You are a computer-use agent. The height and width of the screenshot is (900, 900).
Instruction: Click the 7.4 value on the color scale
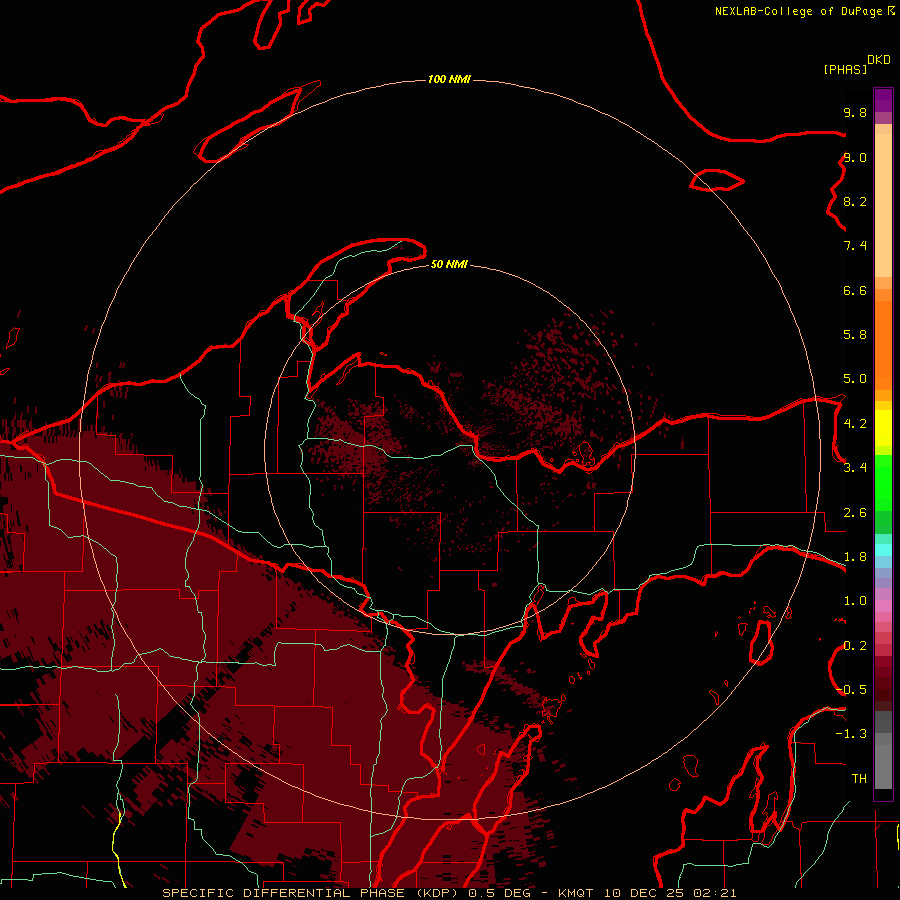(855, 246)
